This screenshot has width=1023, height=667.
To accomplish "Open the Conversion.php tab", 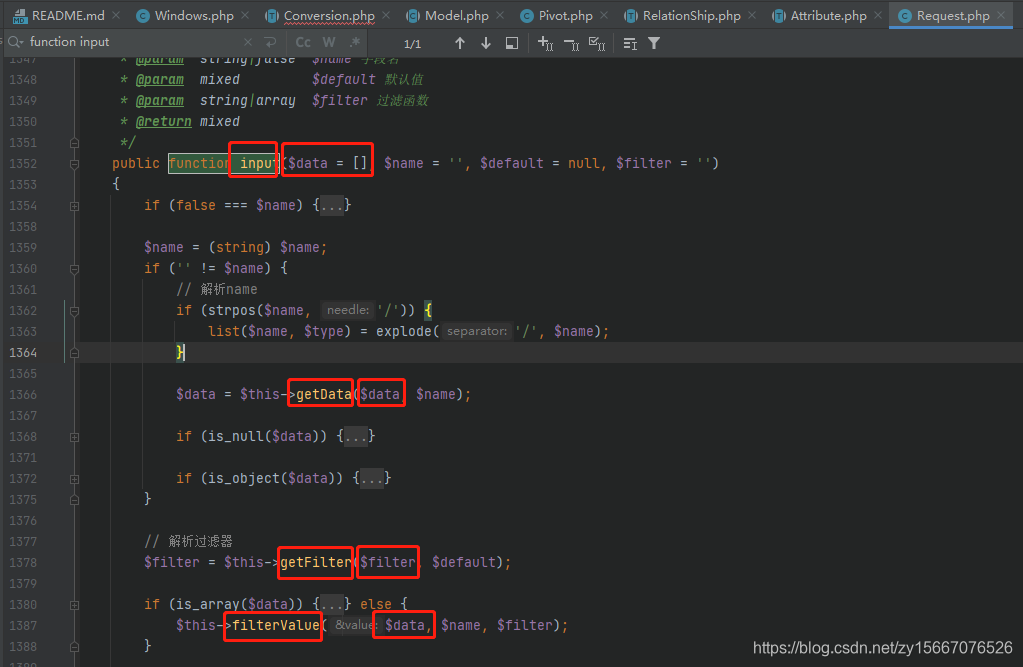I will tap(329, 16).
